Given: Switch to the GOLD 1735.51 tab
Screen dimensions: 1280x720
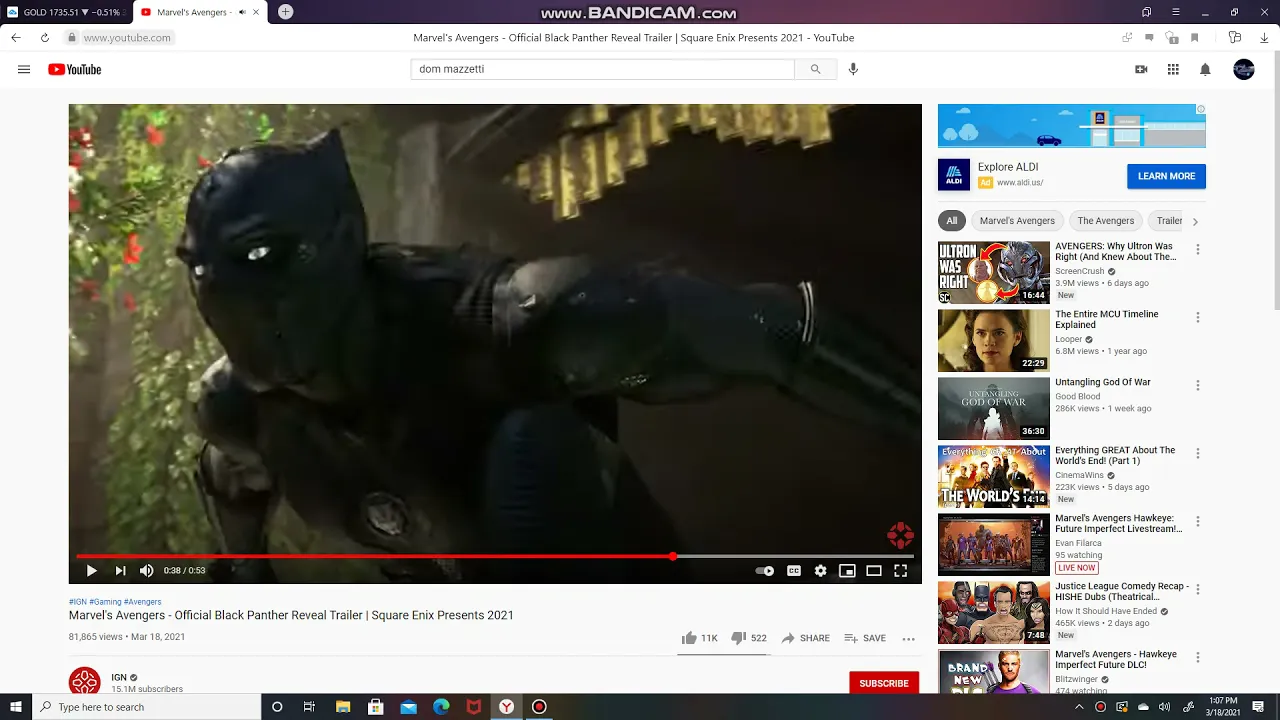Looking at the screenshot, I should (x=64, y=12).
